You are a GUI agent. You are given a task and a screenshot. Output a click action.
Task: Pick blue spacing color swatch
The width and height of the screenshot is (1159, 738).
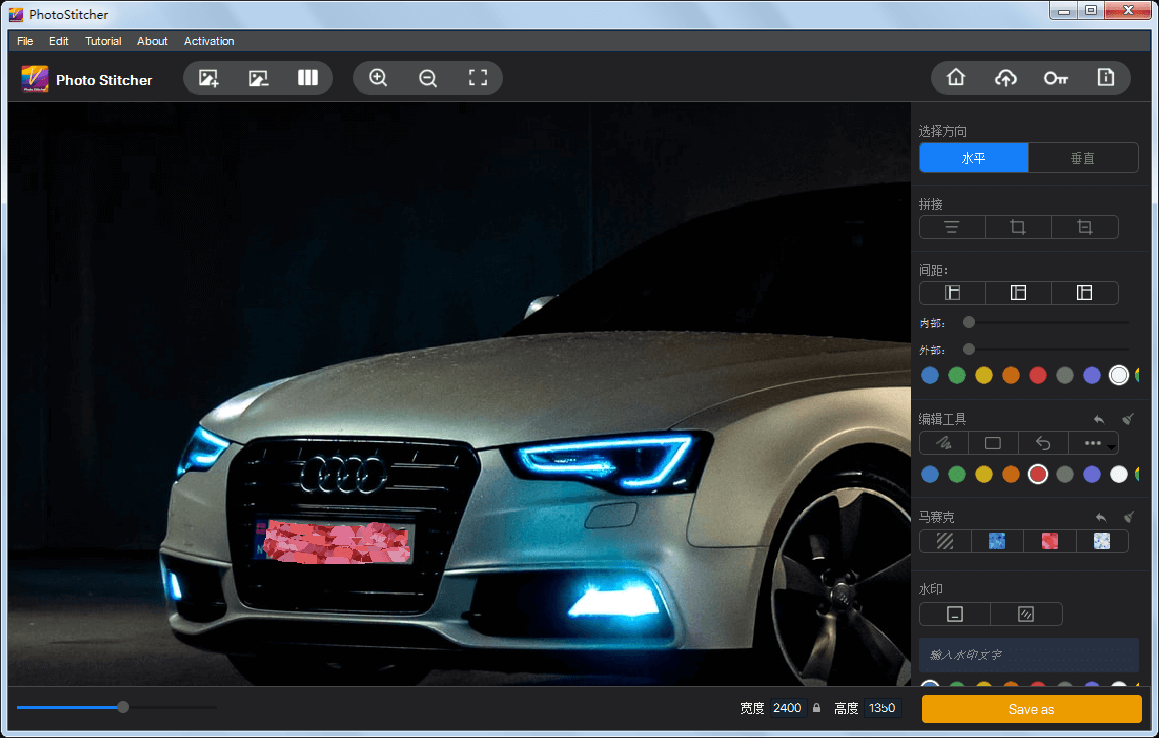pyautogui.click(x=930, y=376)
